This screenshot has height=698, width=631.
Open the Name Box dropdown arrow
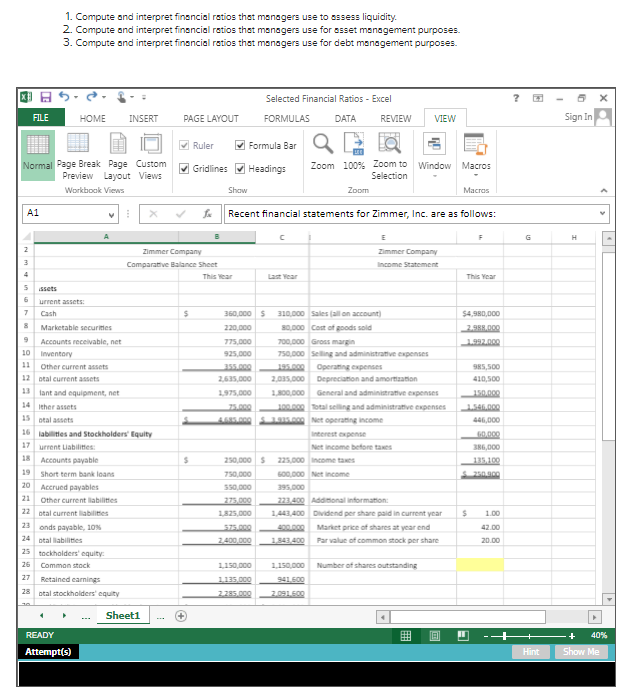111,215
